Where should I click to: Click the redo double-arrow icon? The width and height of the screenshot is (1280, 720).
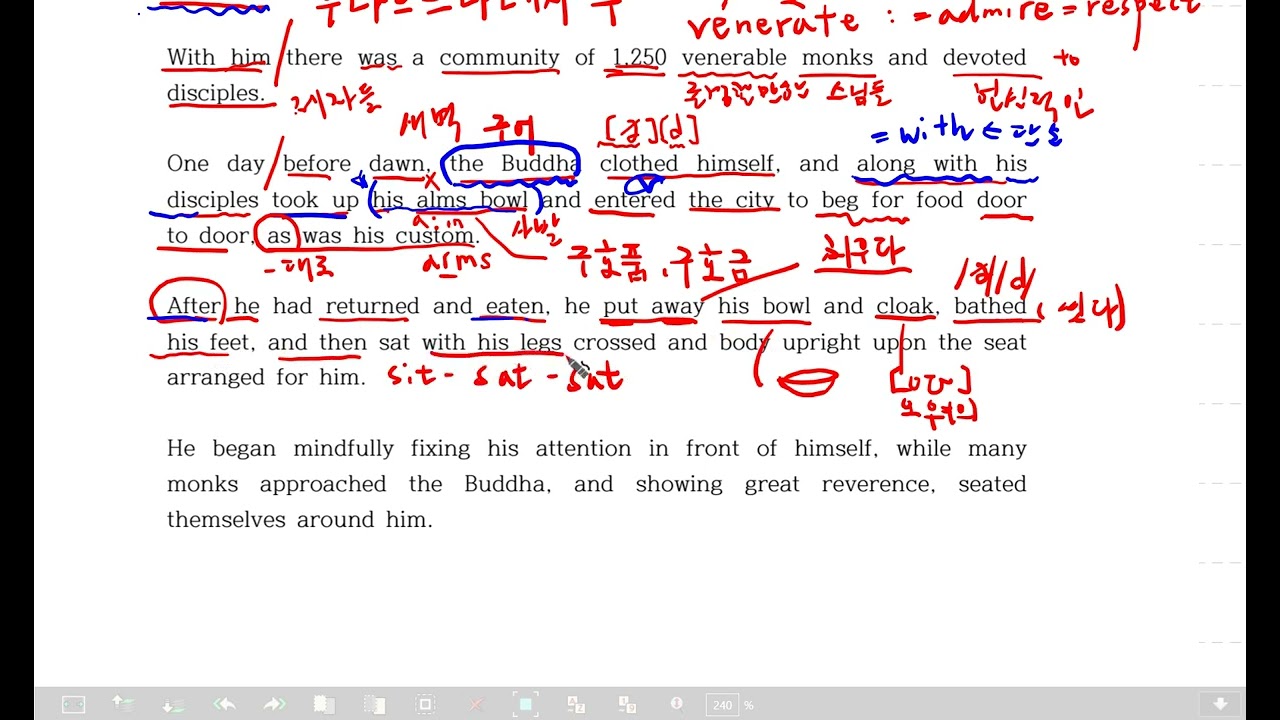point(275,704)
